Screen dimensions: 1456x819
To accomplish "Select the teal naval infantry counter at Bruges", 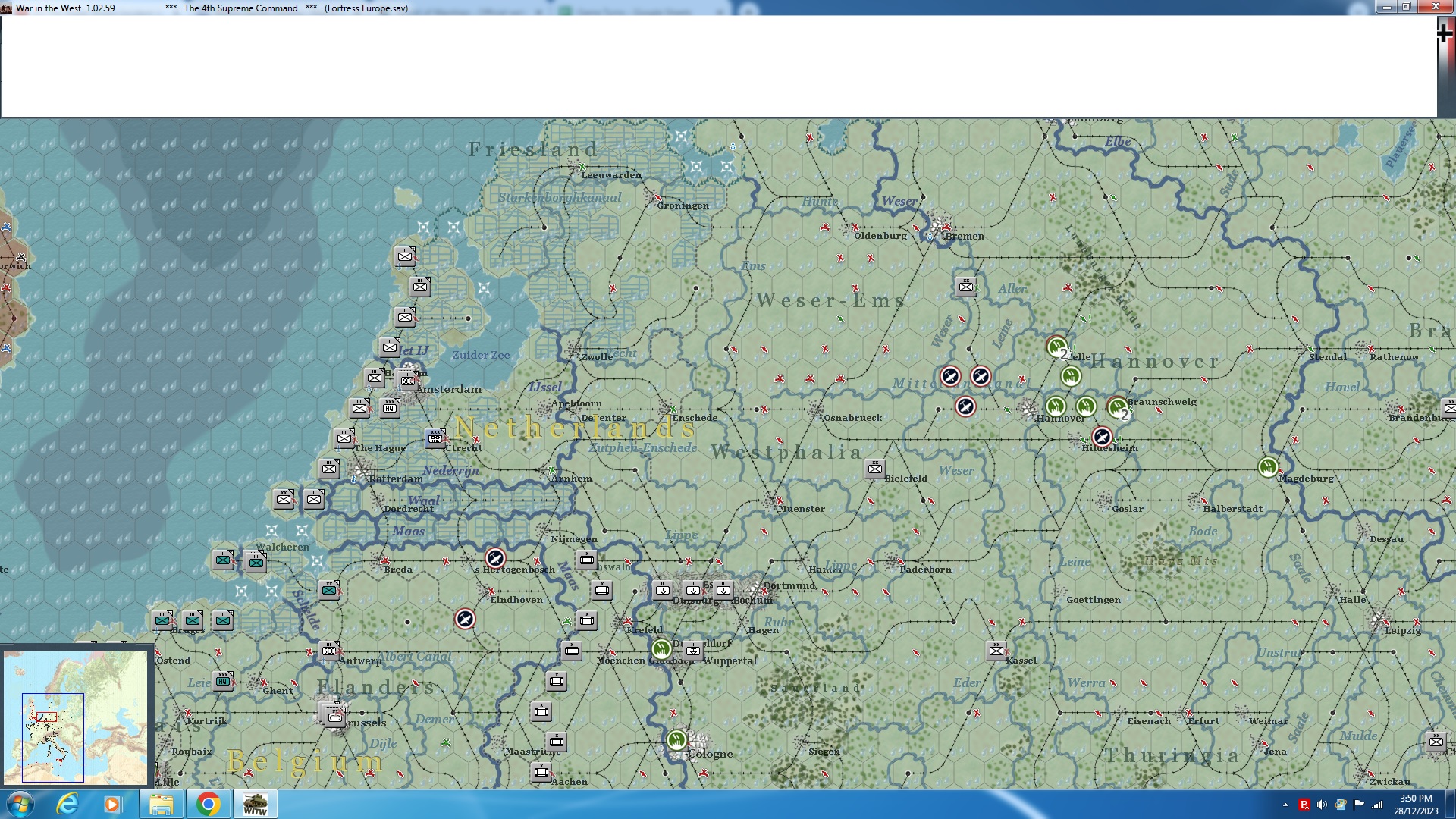I will [192, 620].
